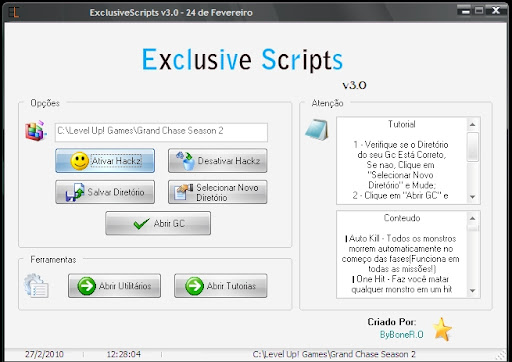Click the v3.0 version label
512x362 pixels.
click(354, 85)
